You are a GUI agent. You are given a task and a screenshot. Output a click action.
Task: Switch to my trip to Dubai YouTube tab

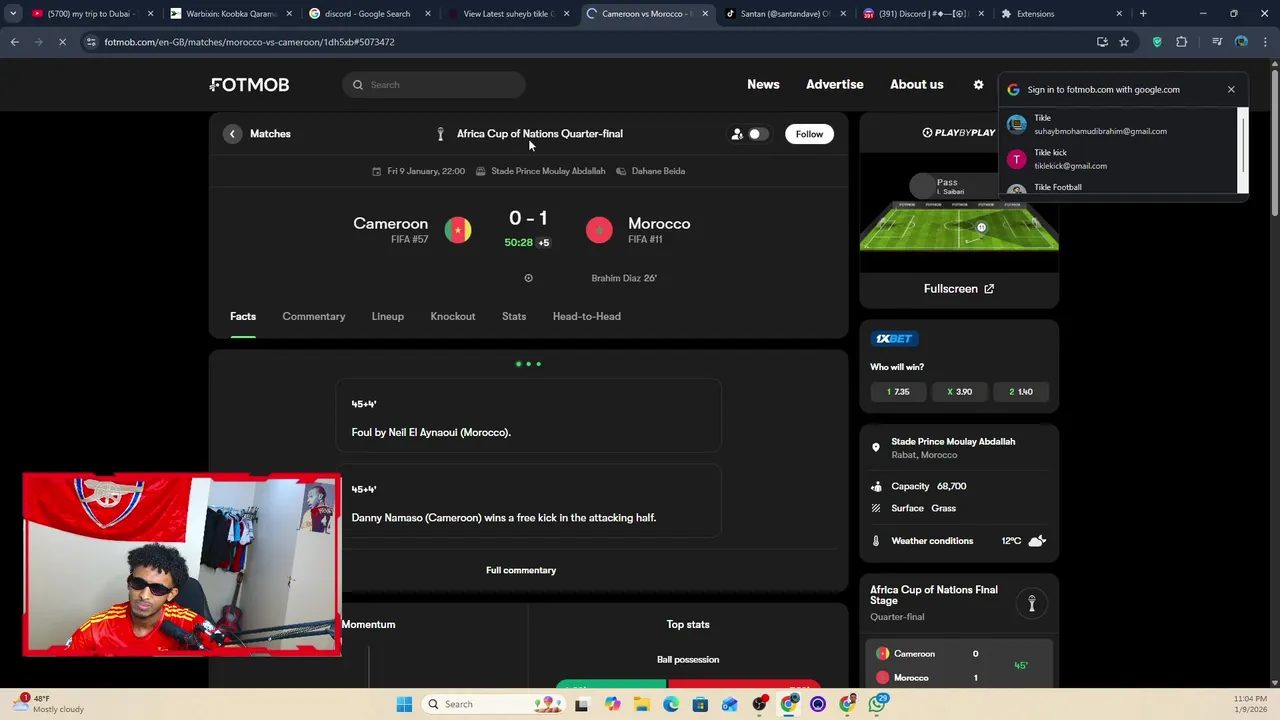90,14
